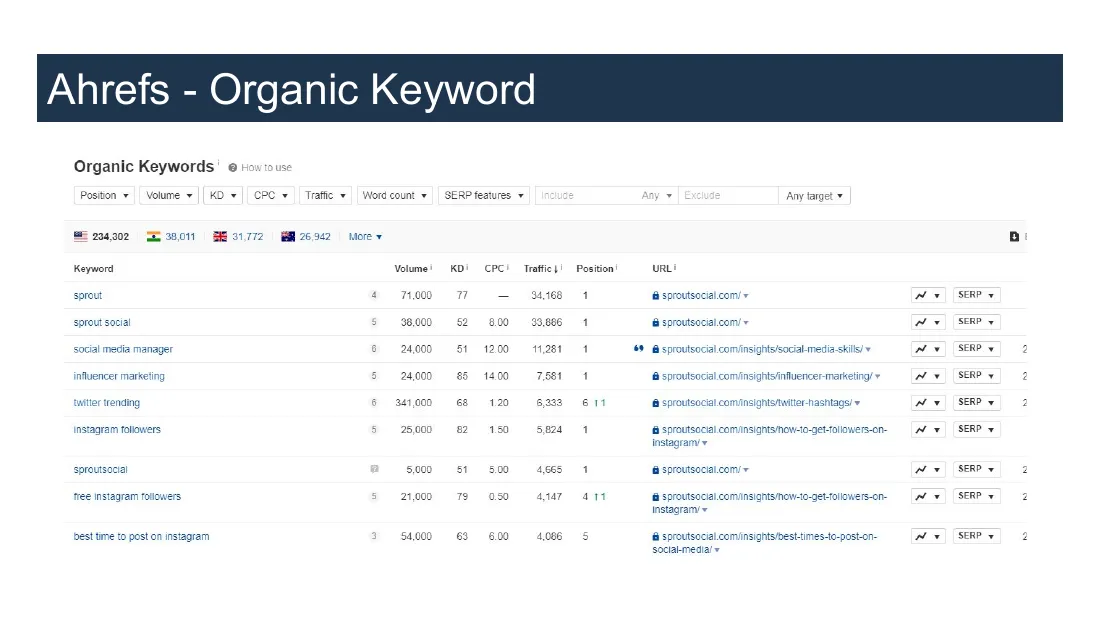The height and width of the screenshot is (619, 1100).
Task: Open the Position filter dropdown
Action: tap(104, 196)
